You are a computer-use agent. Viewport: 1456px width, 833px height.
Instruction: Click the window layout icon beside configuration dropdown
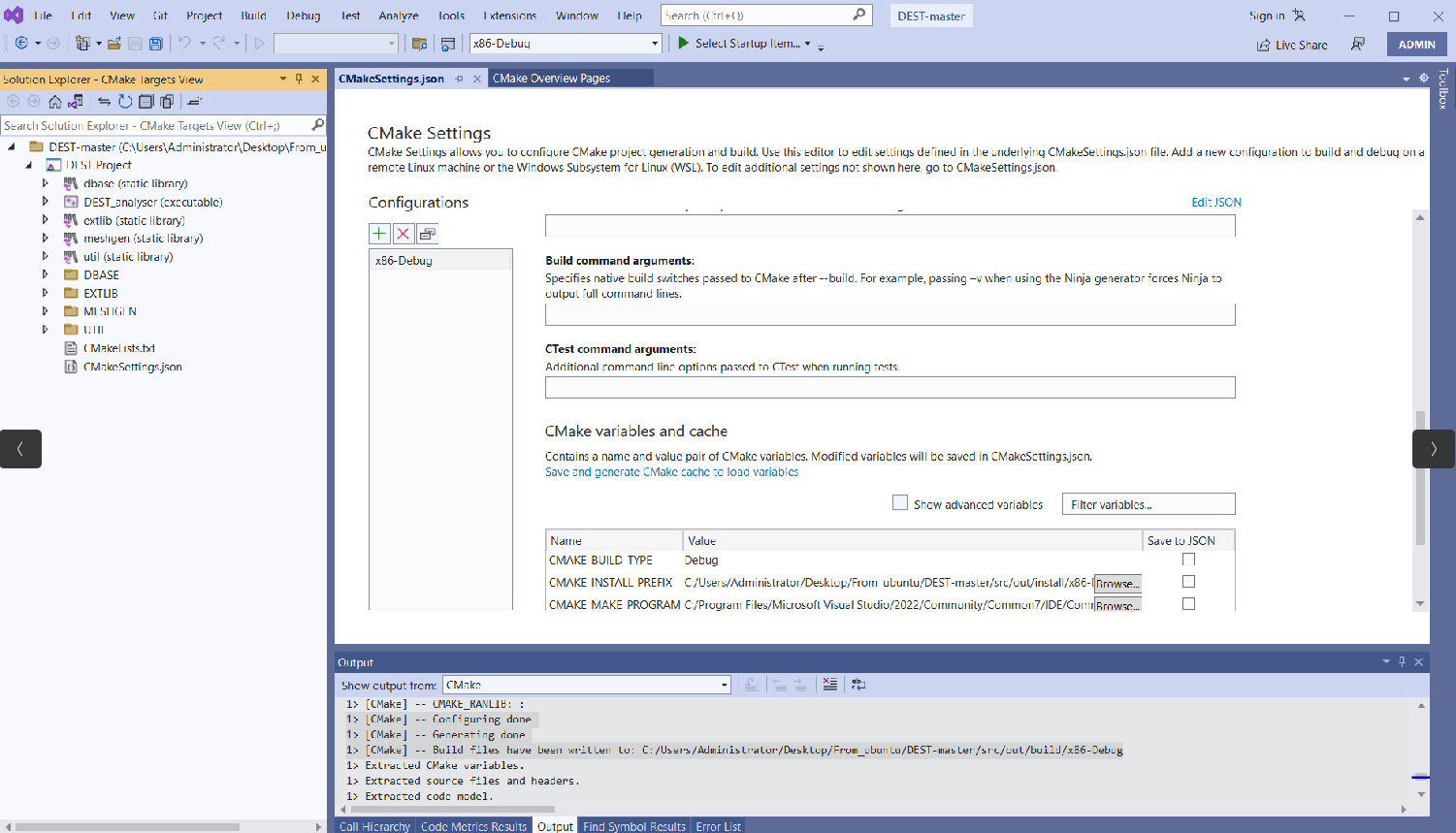[x=447, y=44]
